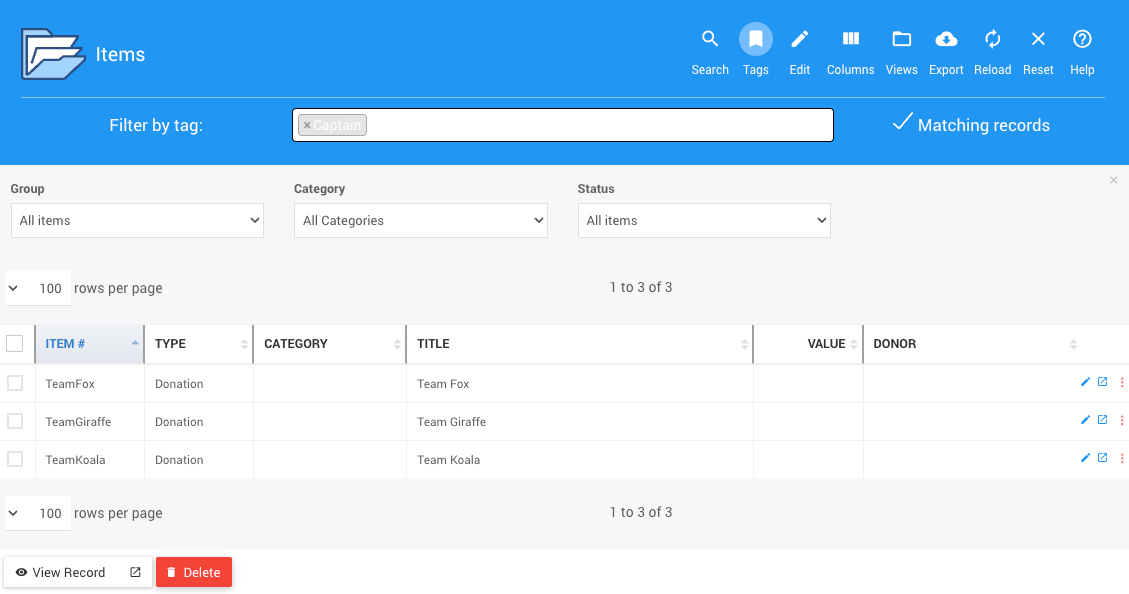This screenshot has height=594, width=1129.
Task: Edit the TeamFox row with the pencil icon
Action: [x=1085, y=382]
